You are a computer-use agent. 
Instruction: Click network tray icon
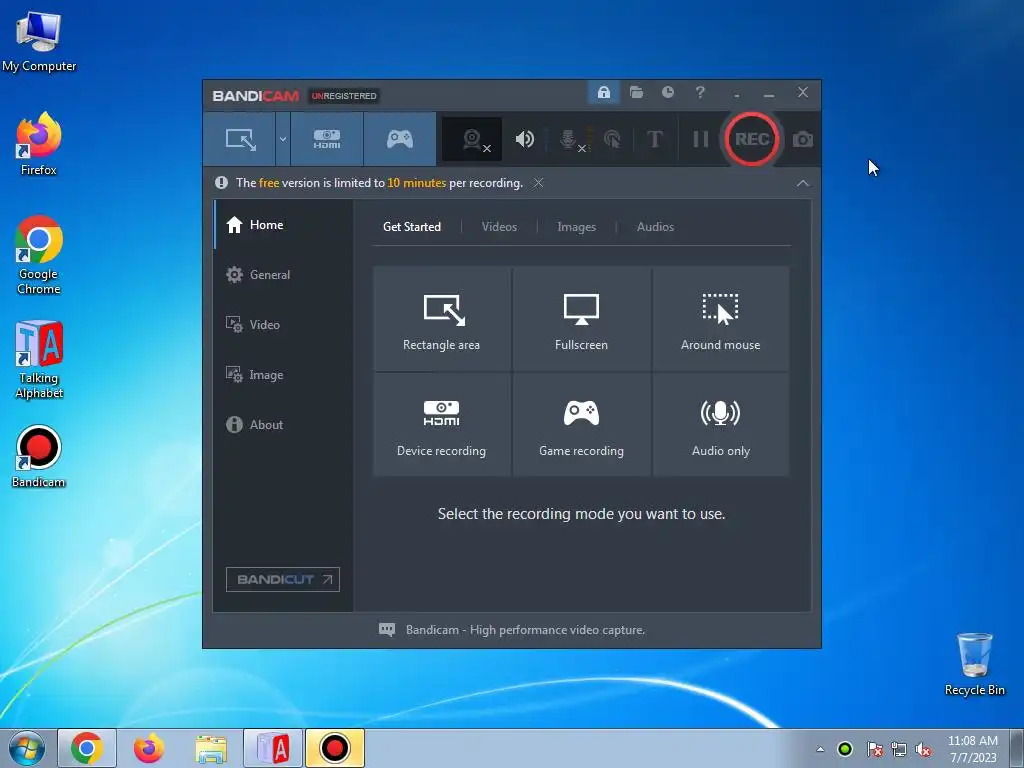[x=899, y=749]
